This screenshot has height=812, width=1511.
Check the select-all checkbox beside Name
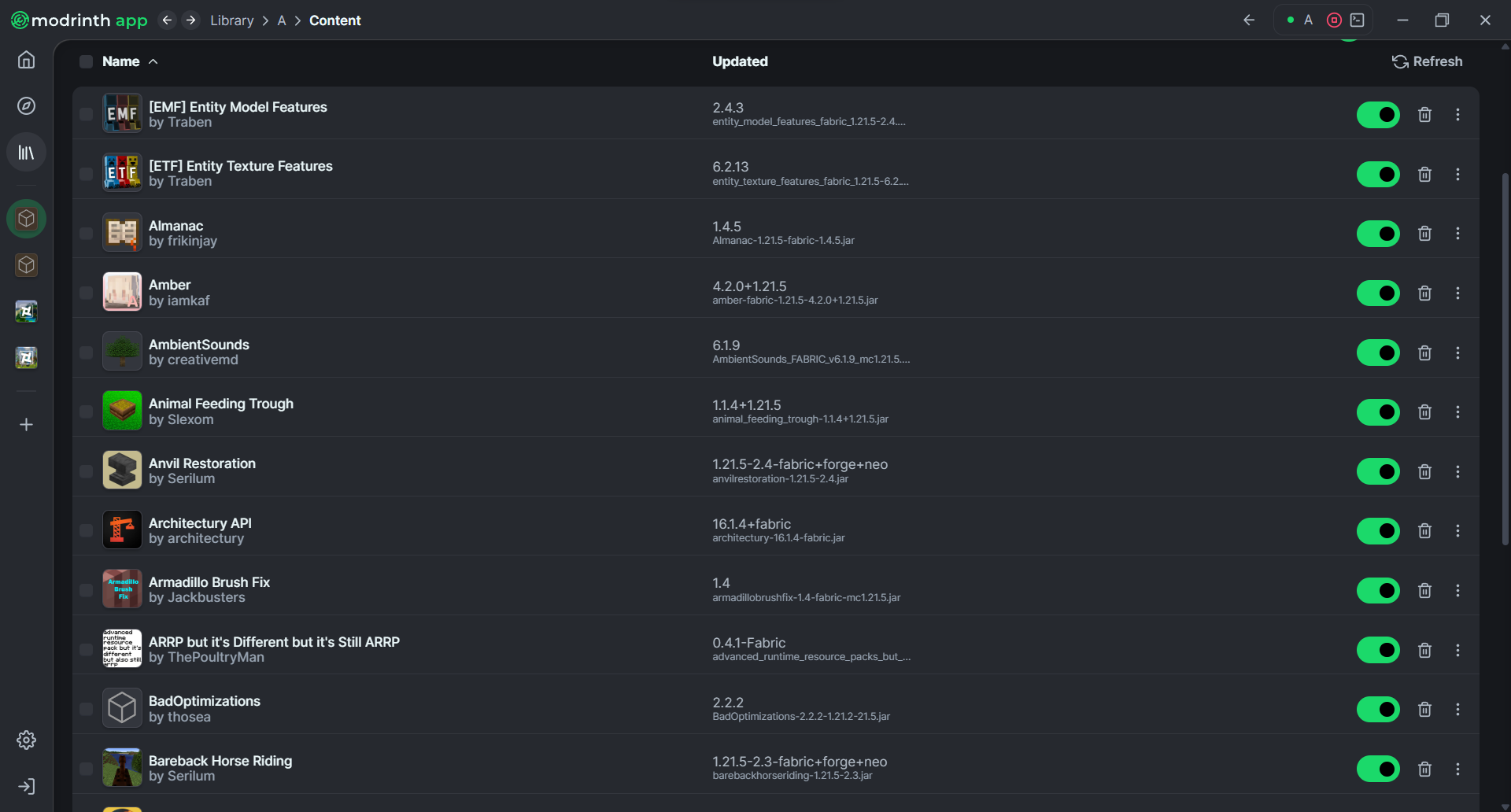coord(86,61)
